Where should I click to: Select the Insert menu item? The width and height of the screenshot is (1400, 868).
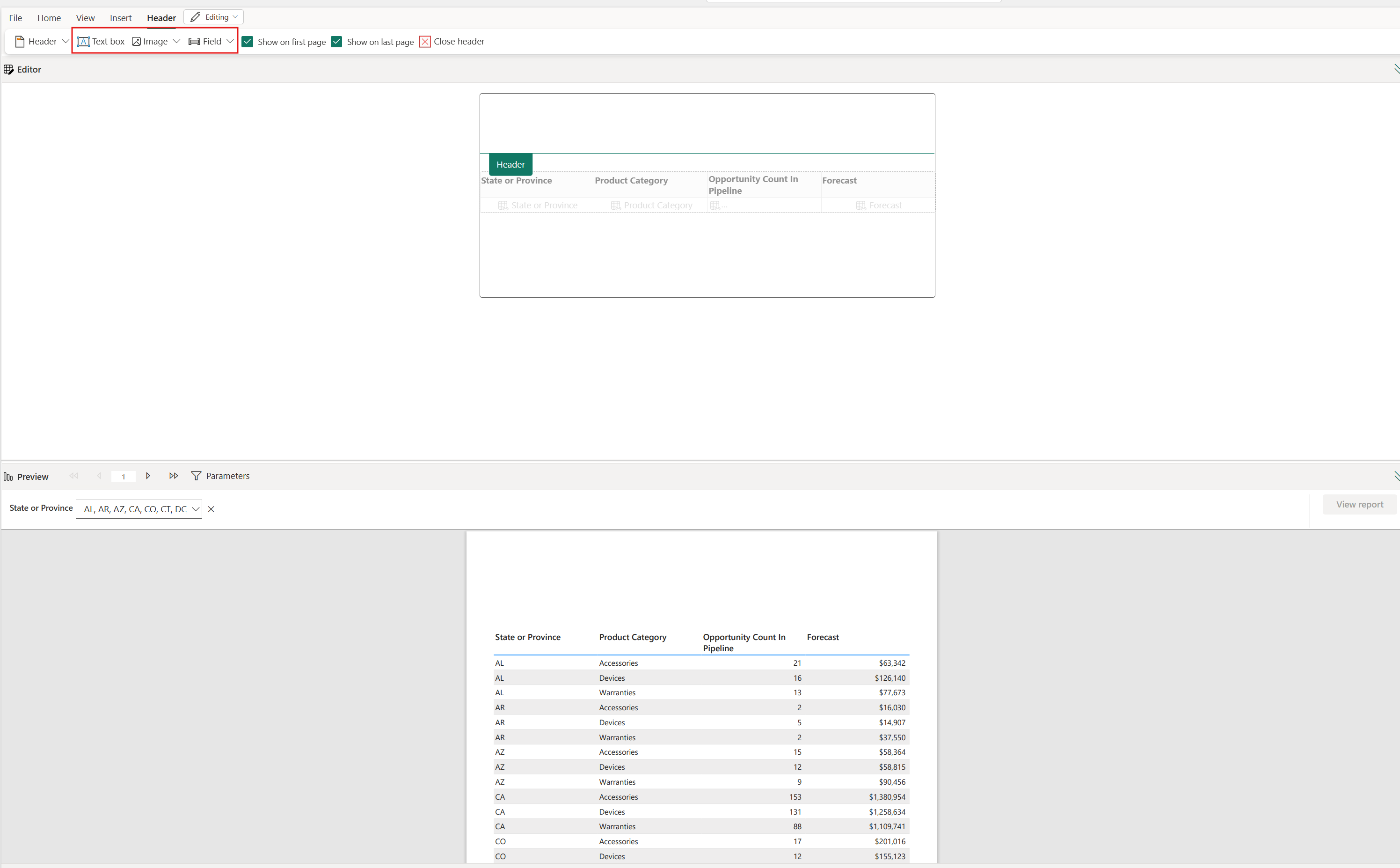120,17
